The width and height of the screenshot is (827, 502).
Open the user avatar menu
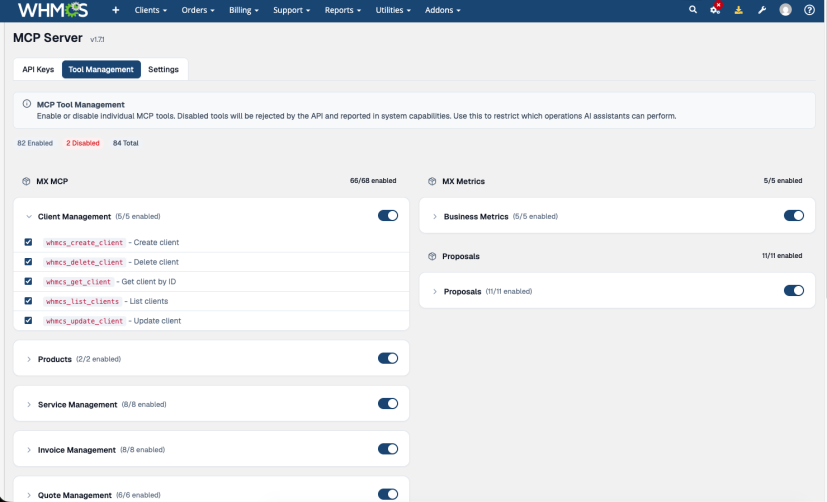[x=785, y=10]
